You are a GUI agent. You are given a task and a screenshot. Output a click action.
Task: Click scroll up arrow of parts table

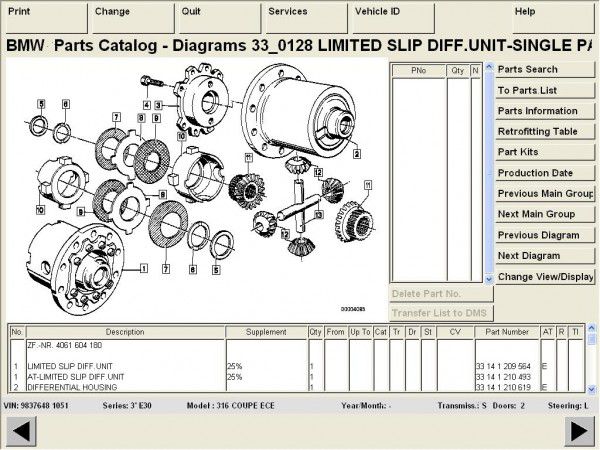[x=591, y=328]
